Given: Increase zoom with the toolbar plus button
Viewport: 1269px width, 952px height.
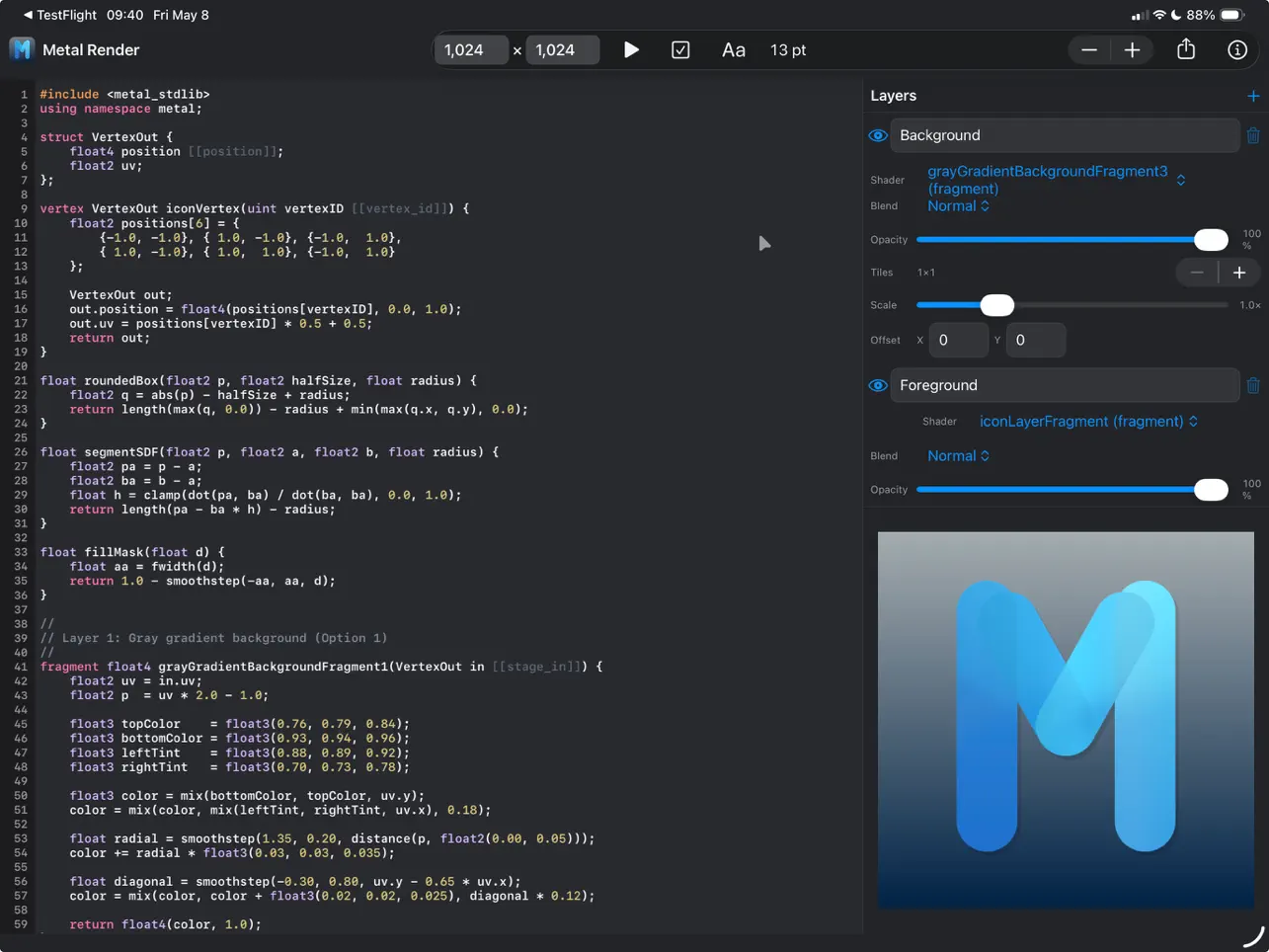Looking at the screenshot, I should (1132, 49).
